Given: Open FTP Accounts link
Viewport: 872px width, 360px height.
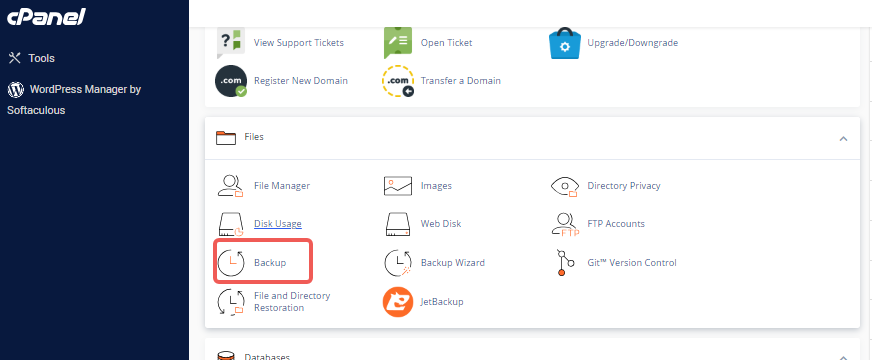Looking at the screenshot, I should 616,224.
